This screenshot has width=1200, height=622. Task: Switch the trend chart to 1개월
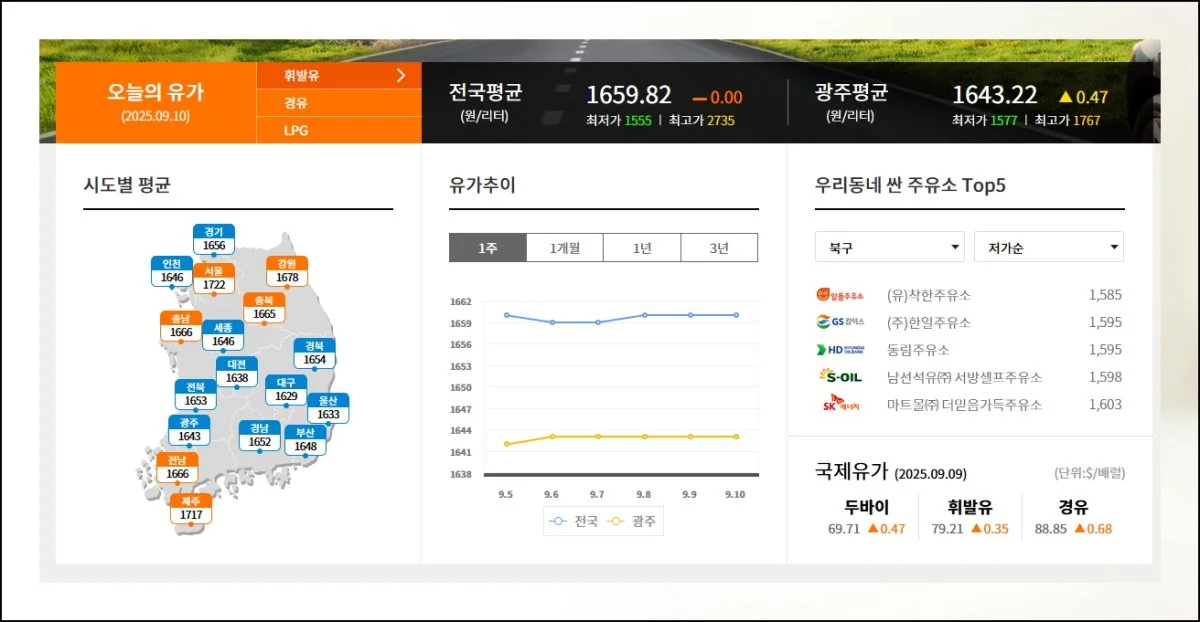tap(565, 248)
